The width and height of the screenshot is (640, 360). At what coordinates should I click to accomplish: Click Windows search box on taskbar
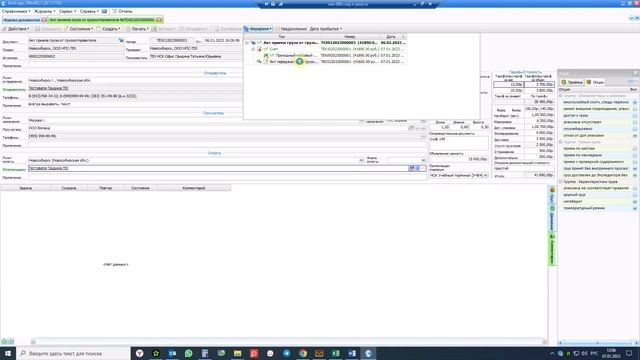point(73,353)
